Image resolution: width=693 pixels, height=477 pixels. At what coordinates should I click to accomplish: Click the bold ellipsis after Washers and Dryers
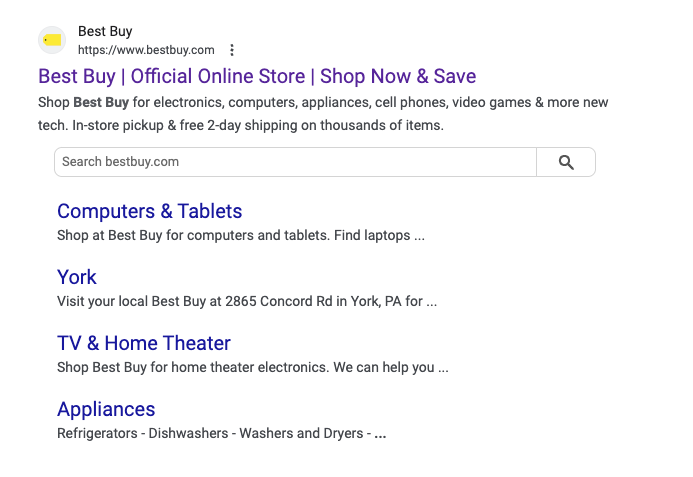(380, 435)
